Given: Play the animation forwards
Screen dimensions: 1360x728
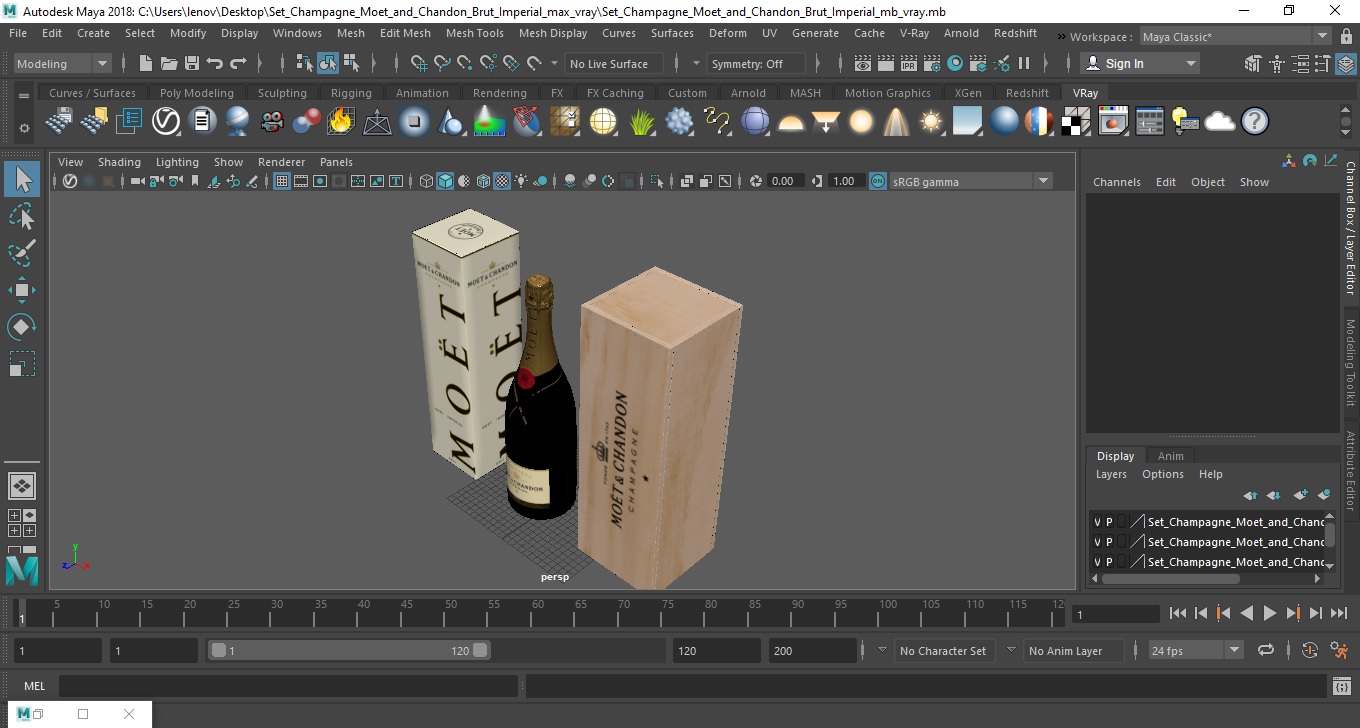Looking at the screenshot, I should click(x=1269, y=613).
